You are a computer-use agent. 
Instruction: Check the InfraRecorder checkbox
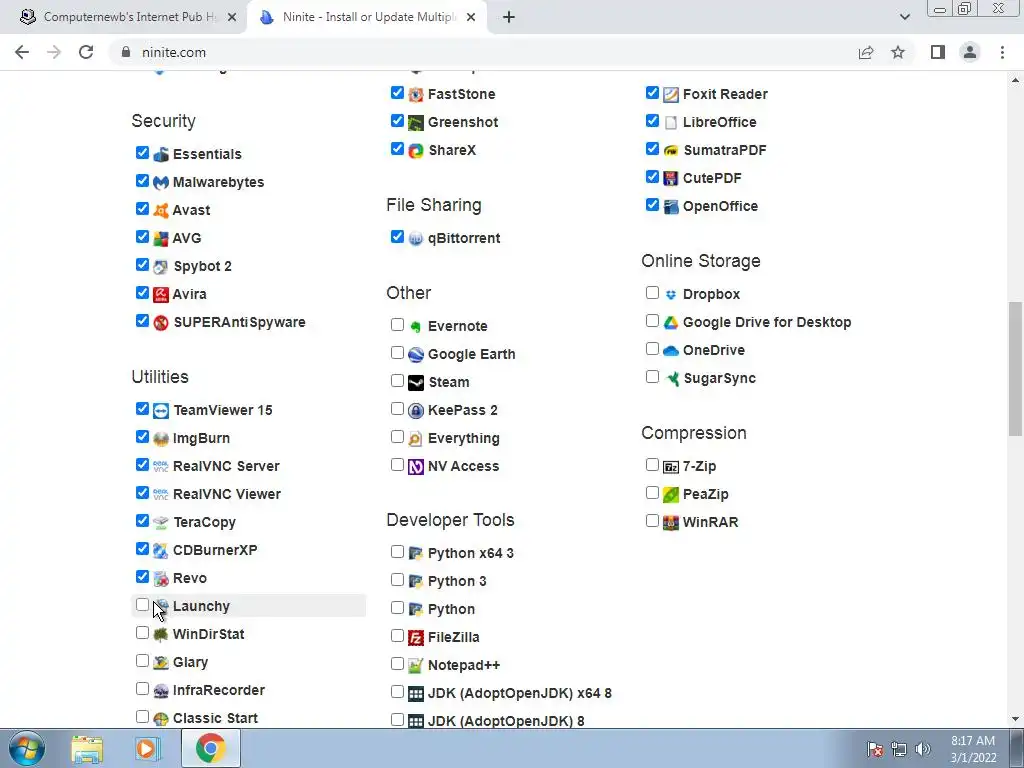click(142, 689)
